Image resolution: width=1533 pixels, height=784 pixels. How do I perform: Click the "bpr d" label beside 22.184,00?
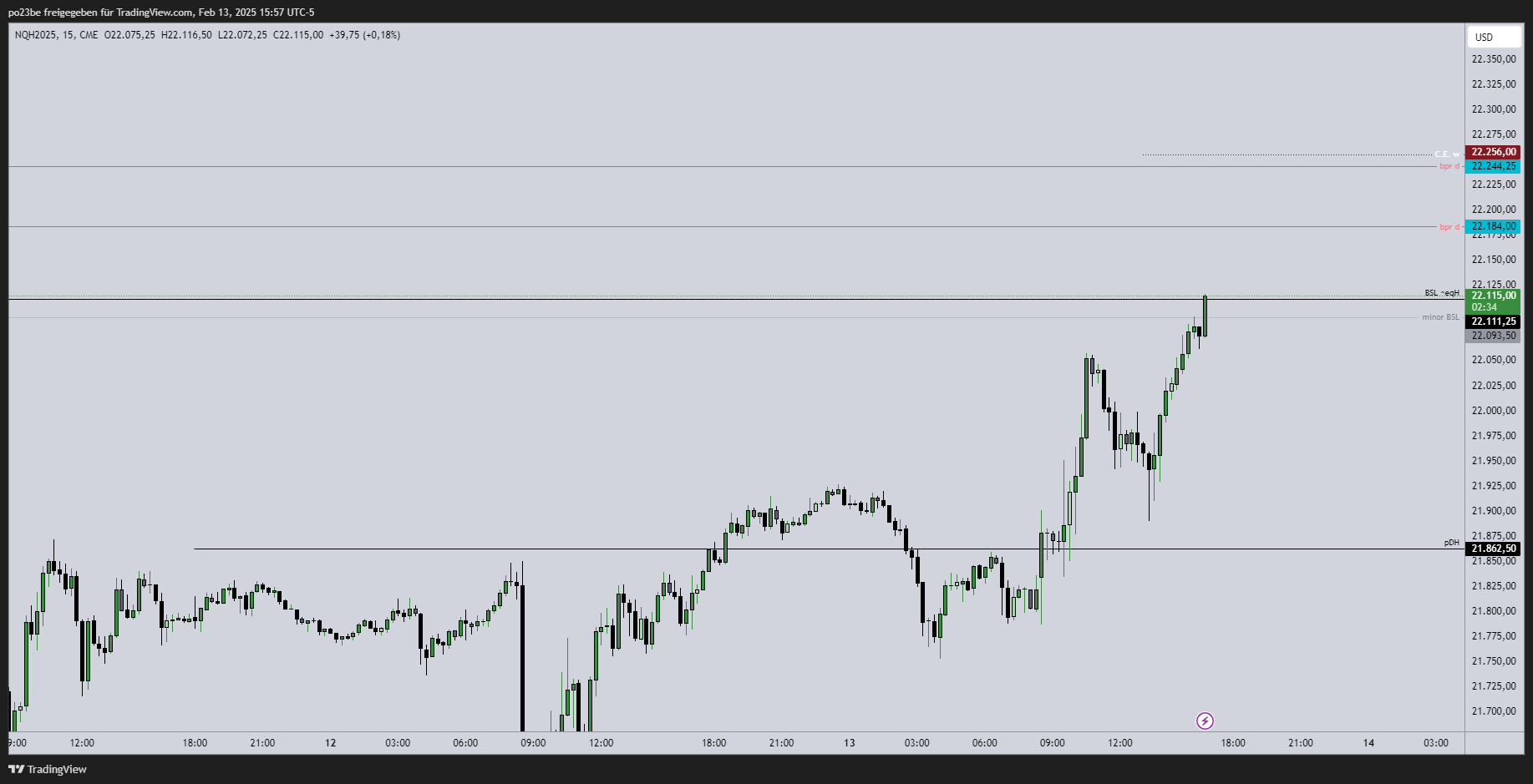coord(1449,227)
